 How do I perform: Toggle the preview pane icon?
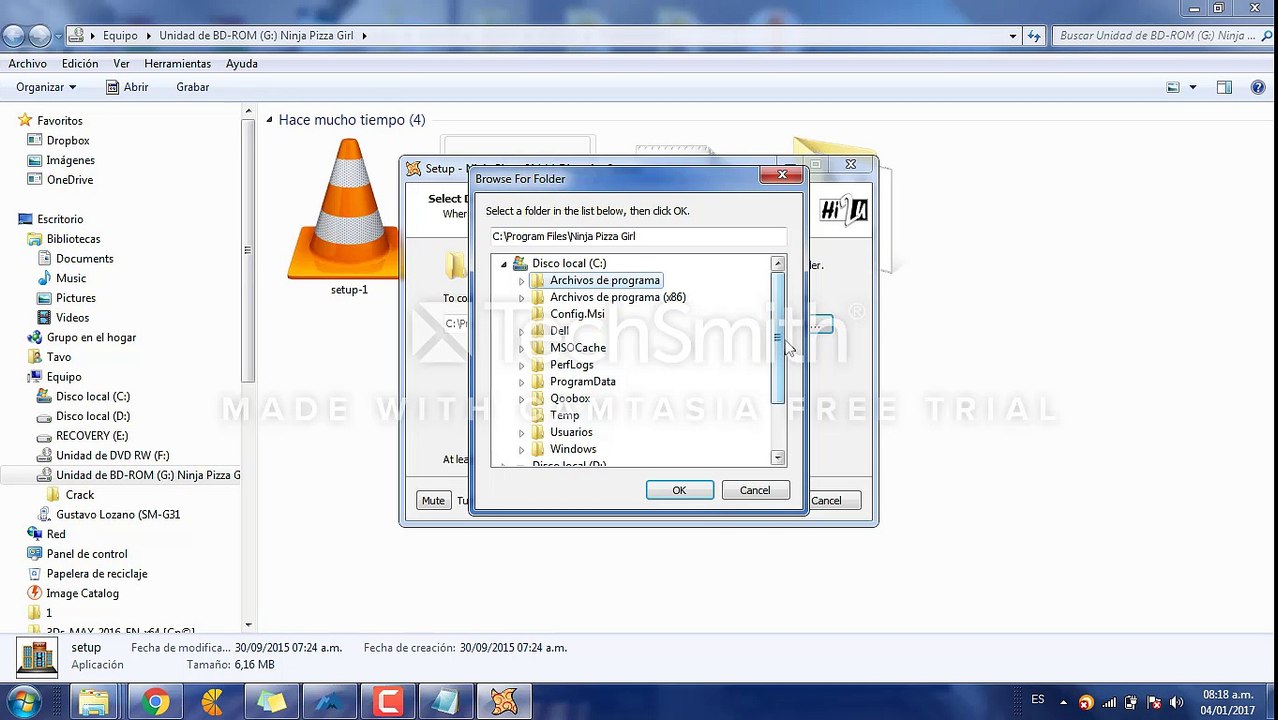(1224, 87)
